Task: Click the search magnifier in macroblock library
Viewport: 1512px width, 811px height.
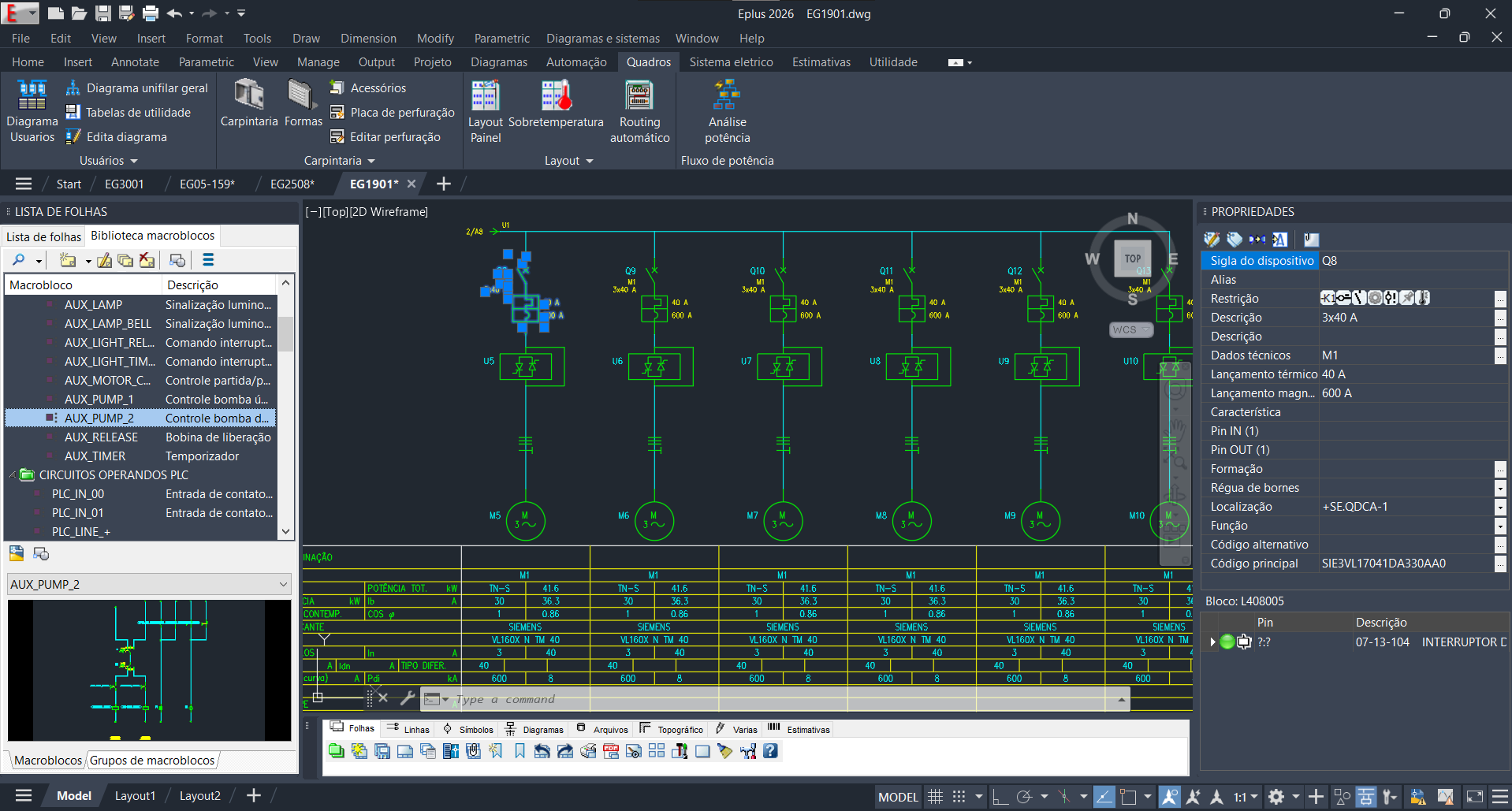Action: [x=19, y=260]
